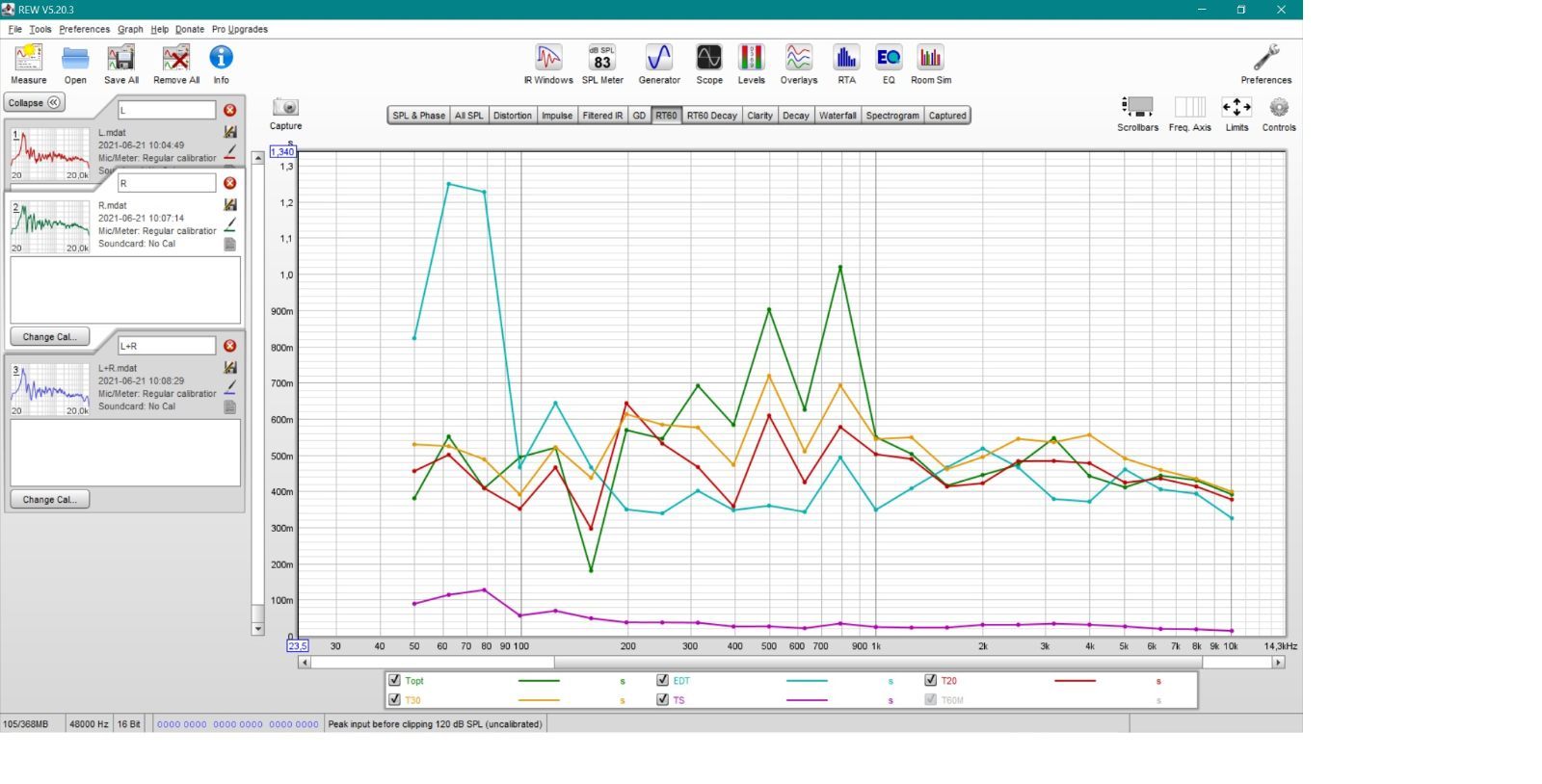This screenshot has width=1542, height=784.
Task: Click Change Cal for L+R measurement
Action: tap(50, 500)
